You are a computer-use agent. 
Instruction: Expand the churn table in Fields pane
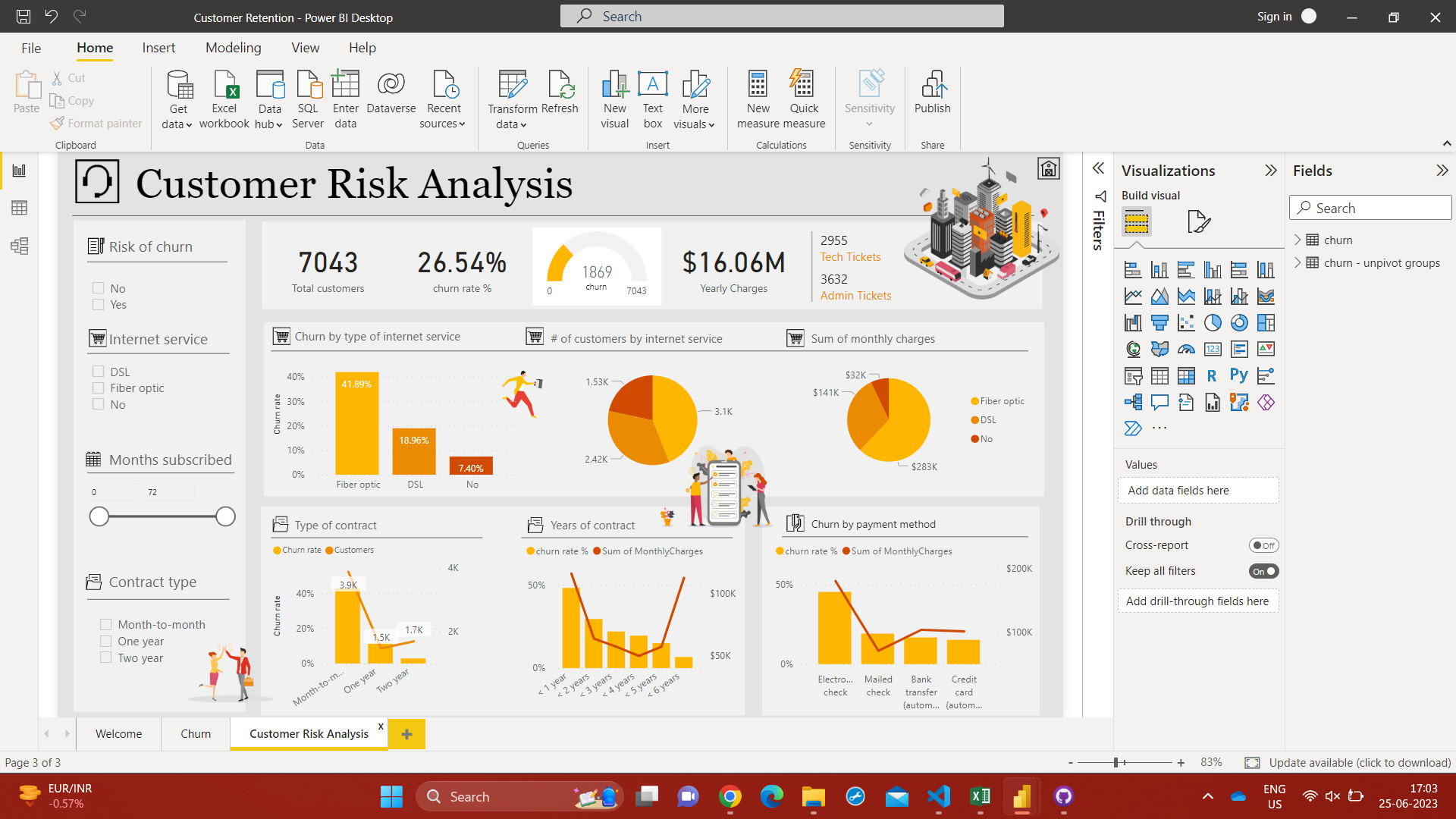(1299, 240)
